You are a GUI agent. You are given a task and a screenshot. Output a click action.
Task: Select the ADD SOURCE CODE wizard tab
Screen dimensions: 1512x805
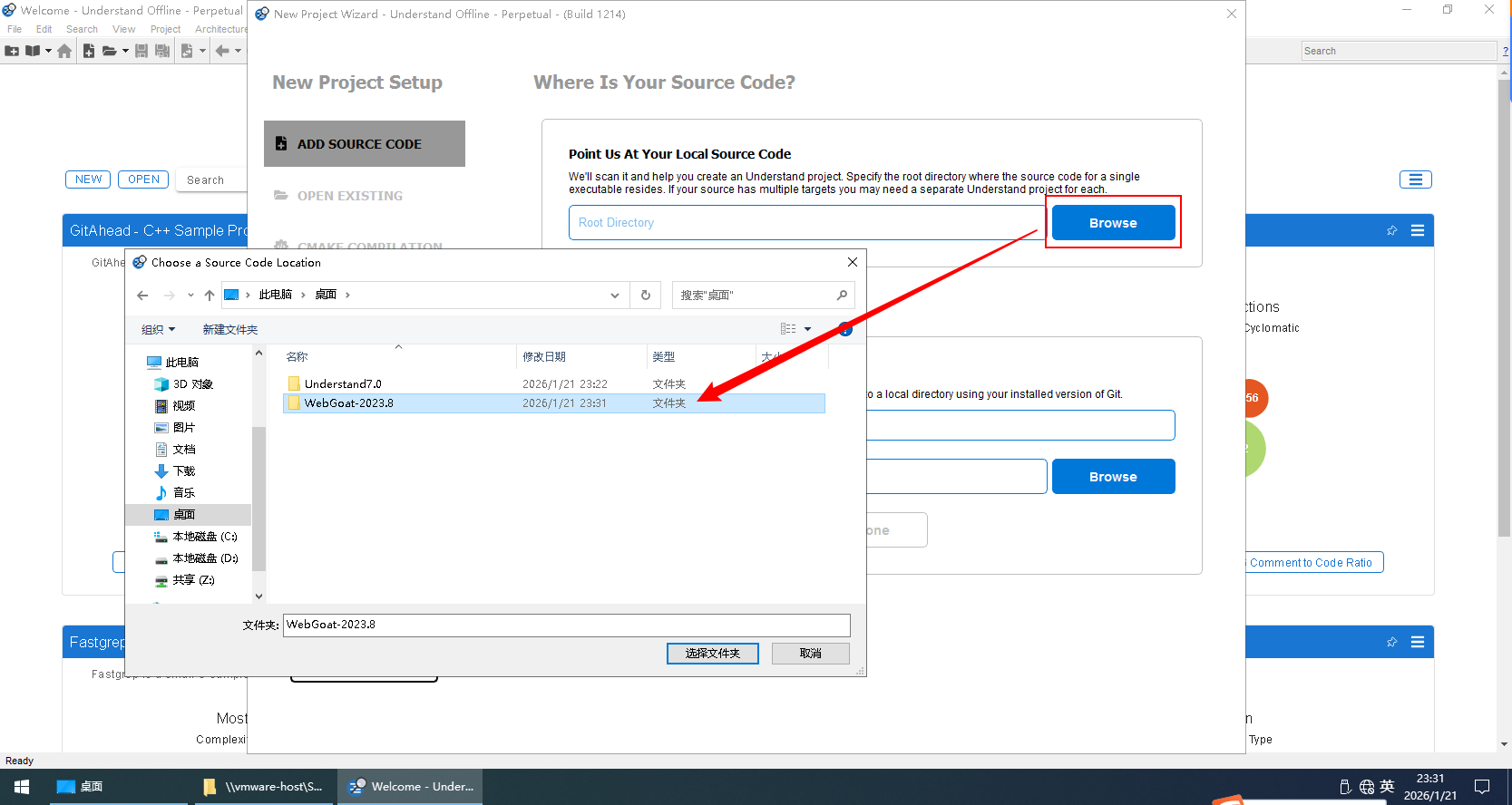point(365,144)
